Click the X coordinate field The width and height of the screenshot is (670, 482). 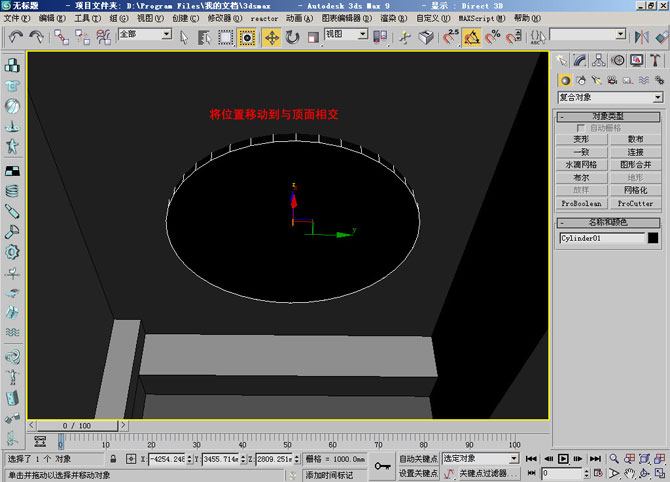pyautogui.click(x=168, y=459)
